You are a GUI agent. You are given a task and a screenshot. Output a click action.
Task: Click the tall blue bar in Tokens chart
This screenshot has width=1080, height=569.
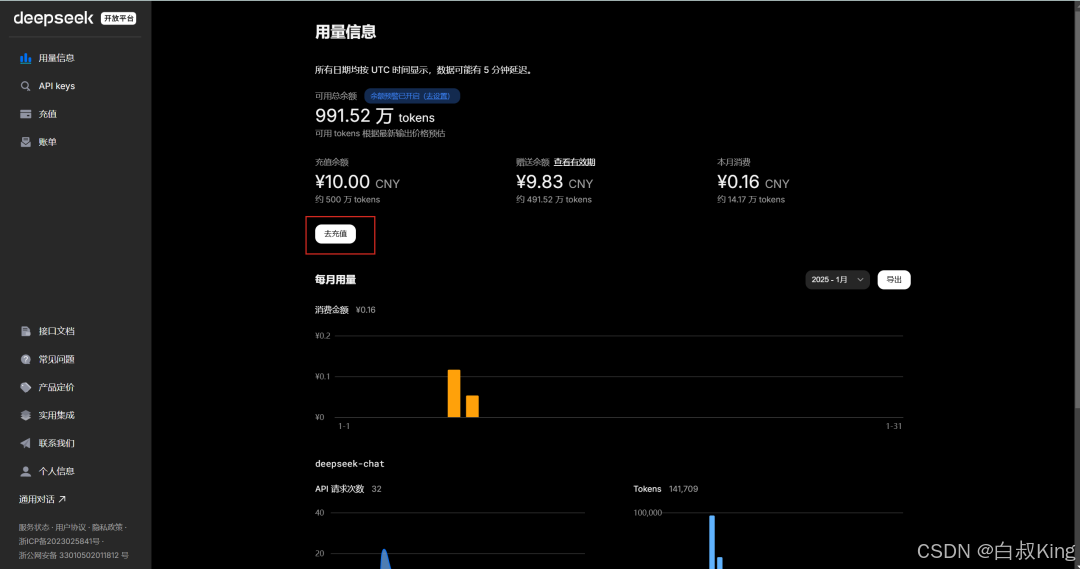(712, 541)
